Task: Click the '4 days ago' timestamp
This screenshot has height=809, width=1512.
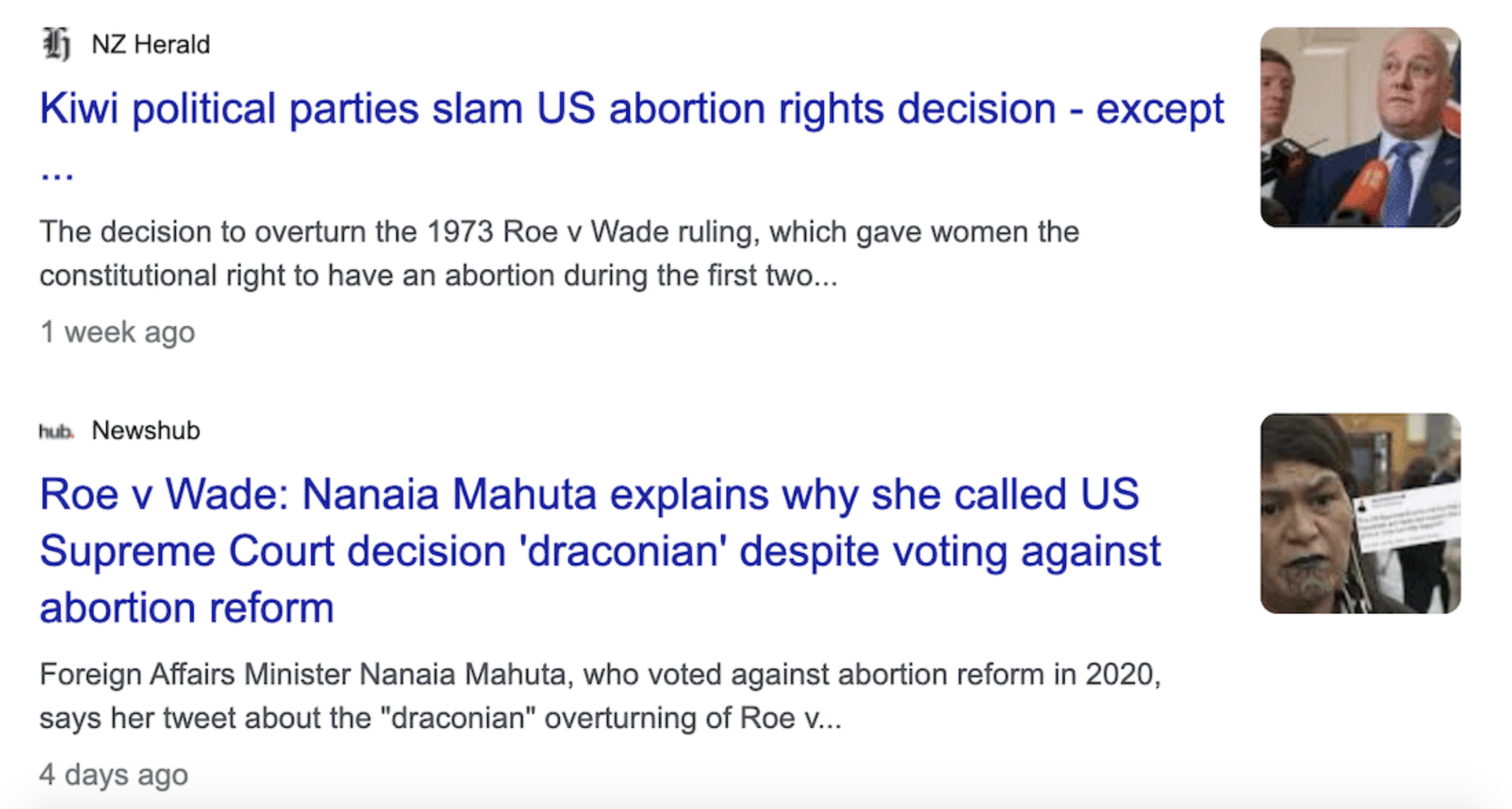Action: pyautogui.click(x=114, y=775)
